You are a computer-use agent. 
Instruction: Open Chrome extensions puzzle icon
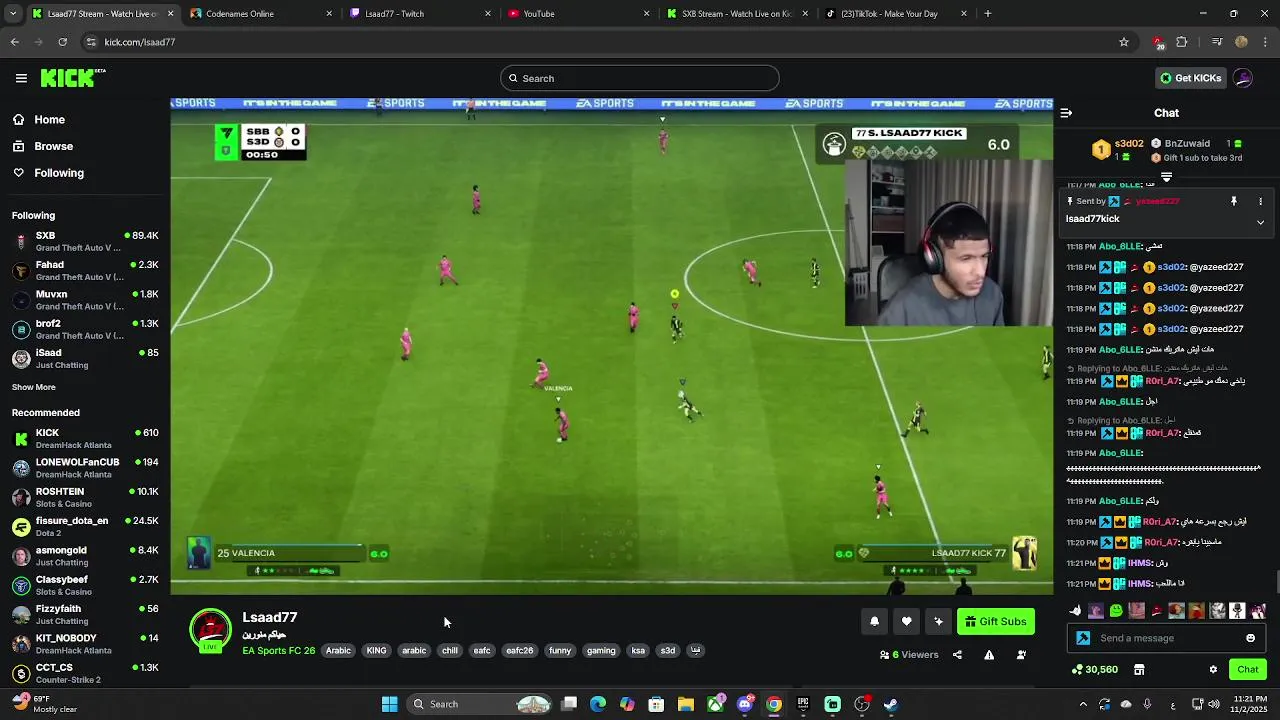[x=1182, y=42]
